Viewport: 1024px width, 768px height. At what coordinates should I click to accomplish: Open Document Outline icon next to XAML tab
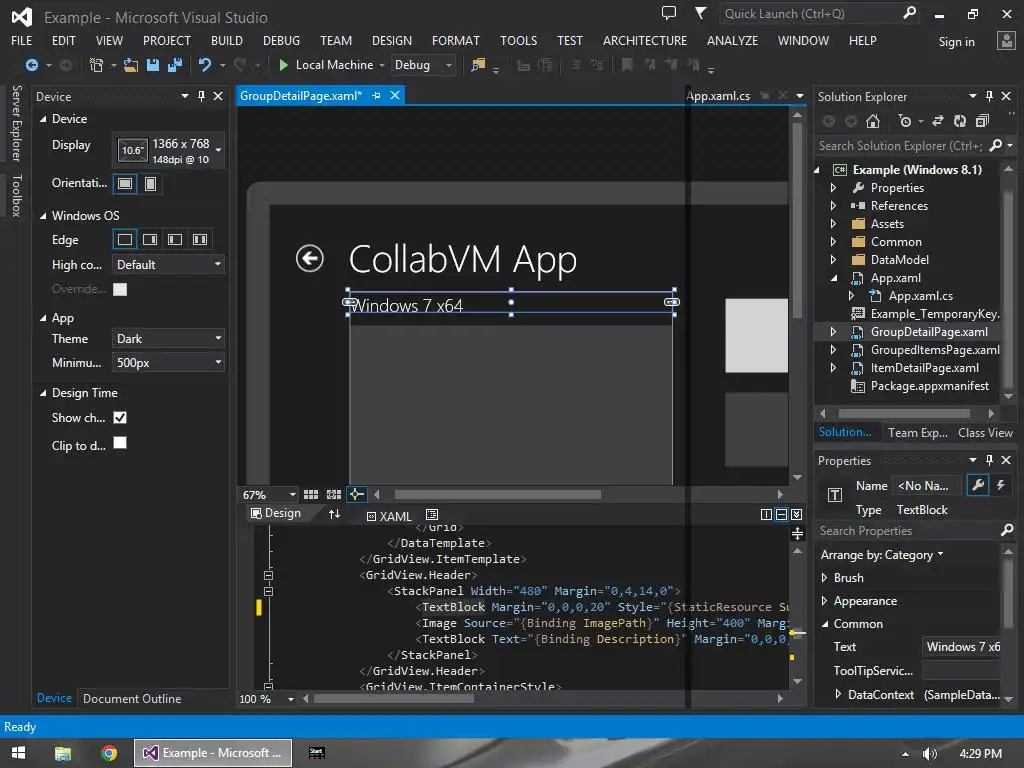432,515
